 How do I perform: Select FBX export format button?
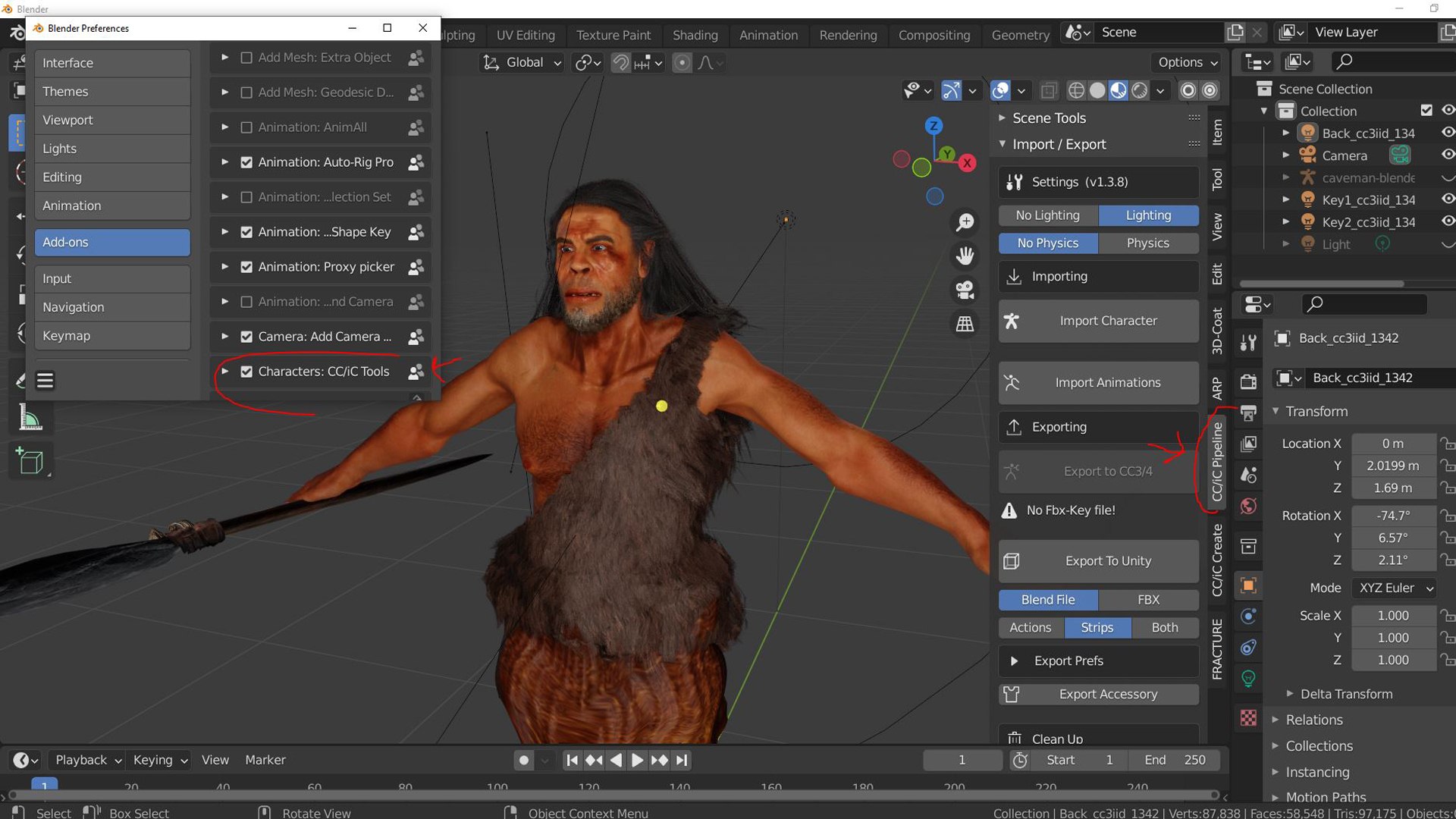pos(1148,600)
